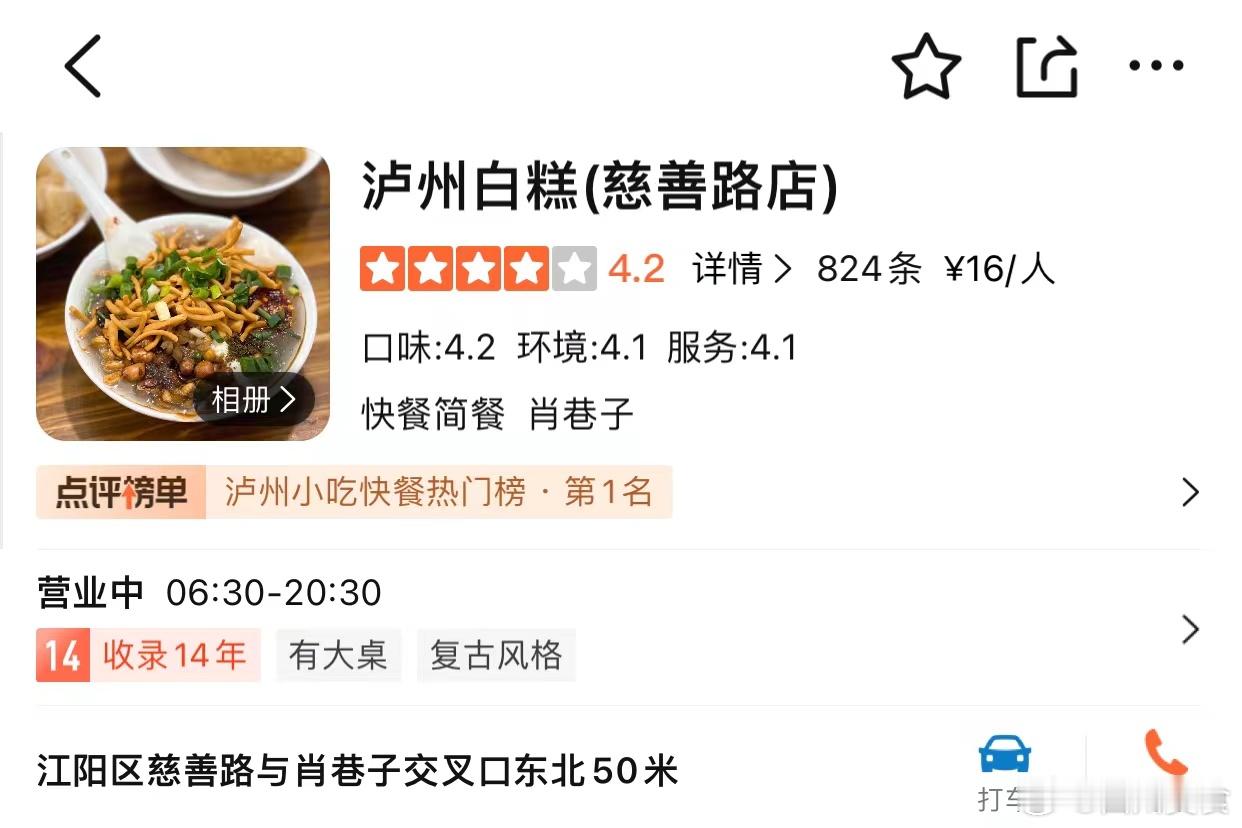Tap the red 14 badge icon

click(63, 655)
